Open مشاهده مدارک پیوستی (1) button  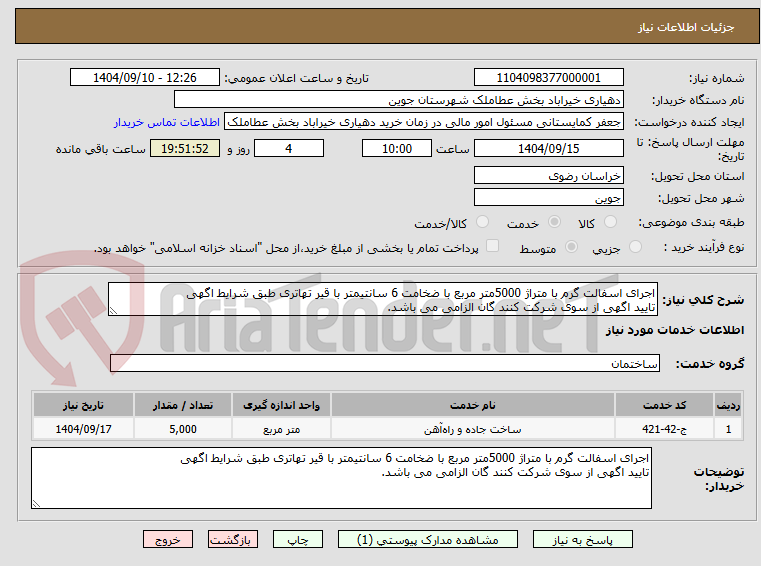point(428,539)
